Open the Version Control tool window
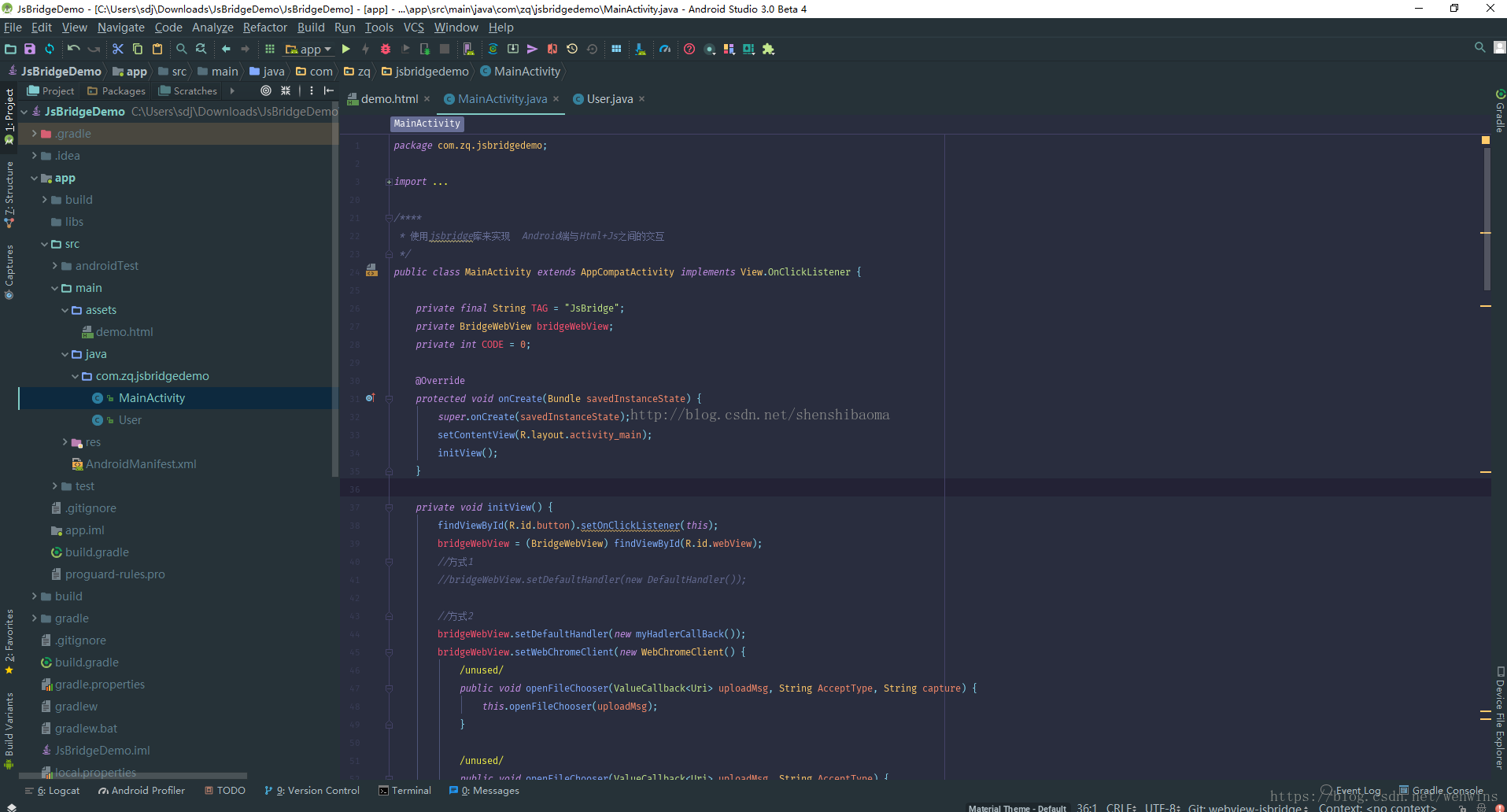Image resolution: width=1507 pixels, height=812 pixels. tap(312, 791)
